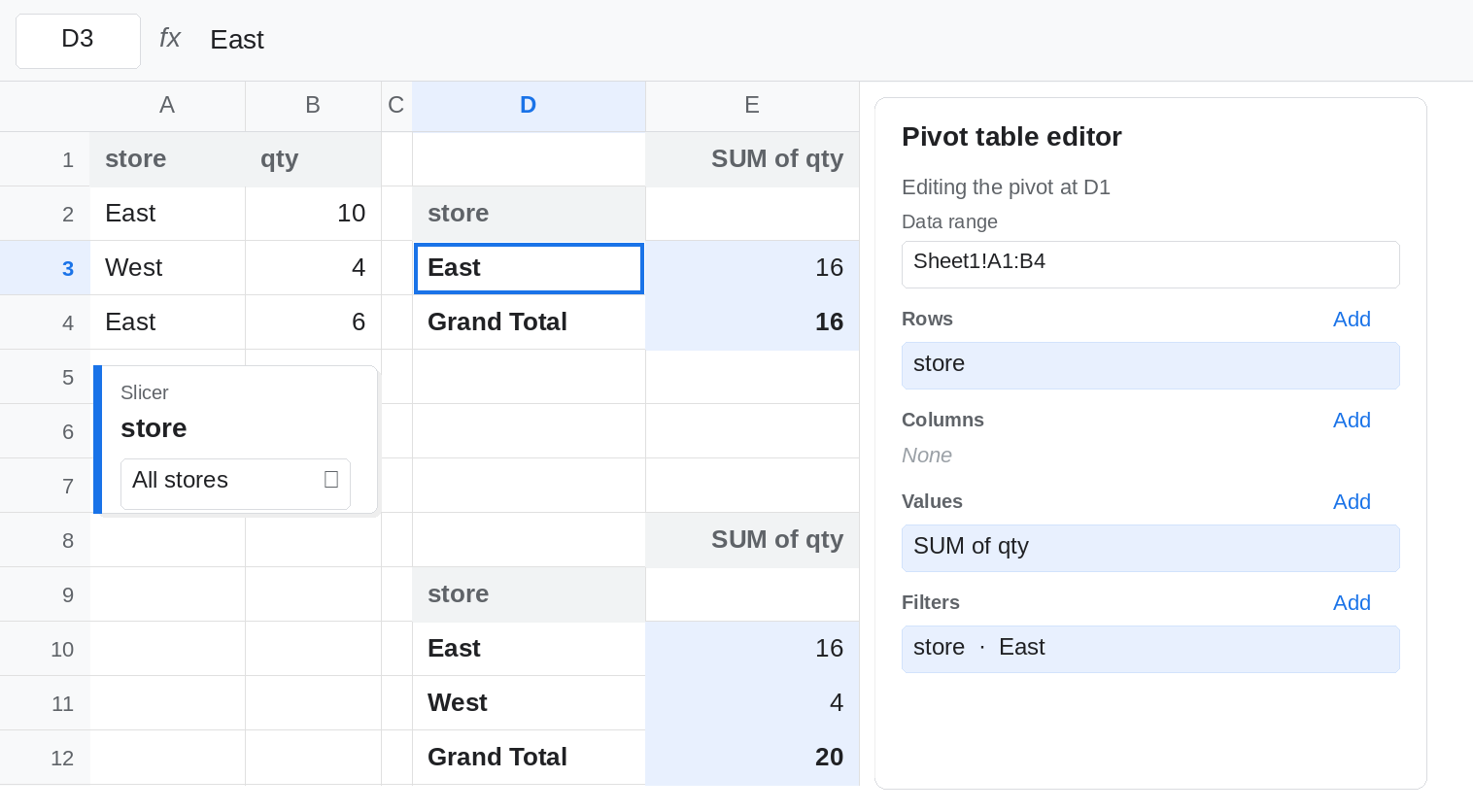
Task: Click East in pivot row 10
Action: [x=529, y=649]
